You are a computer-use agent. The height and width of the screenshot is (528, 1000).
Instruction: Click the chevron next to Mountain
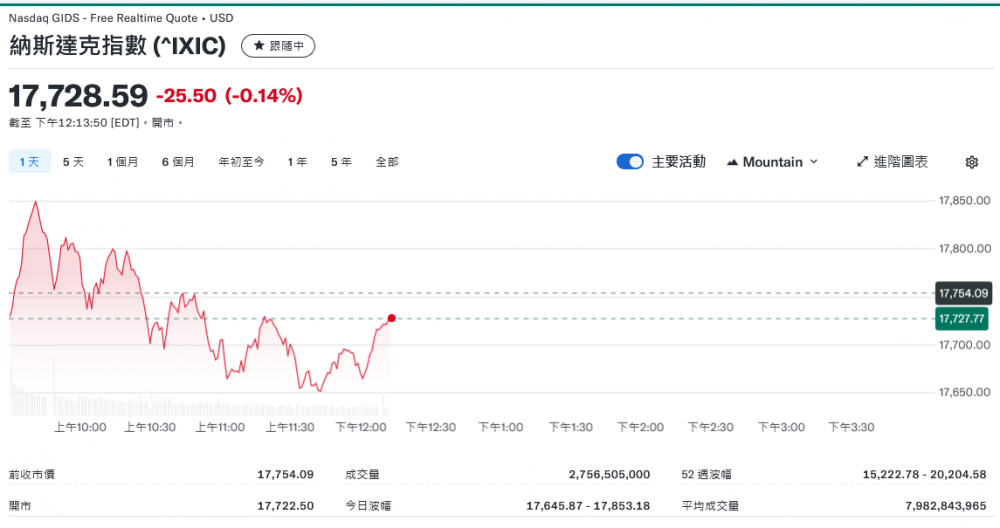click(813, 162)
